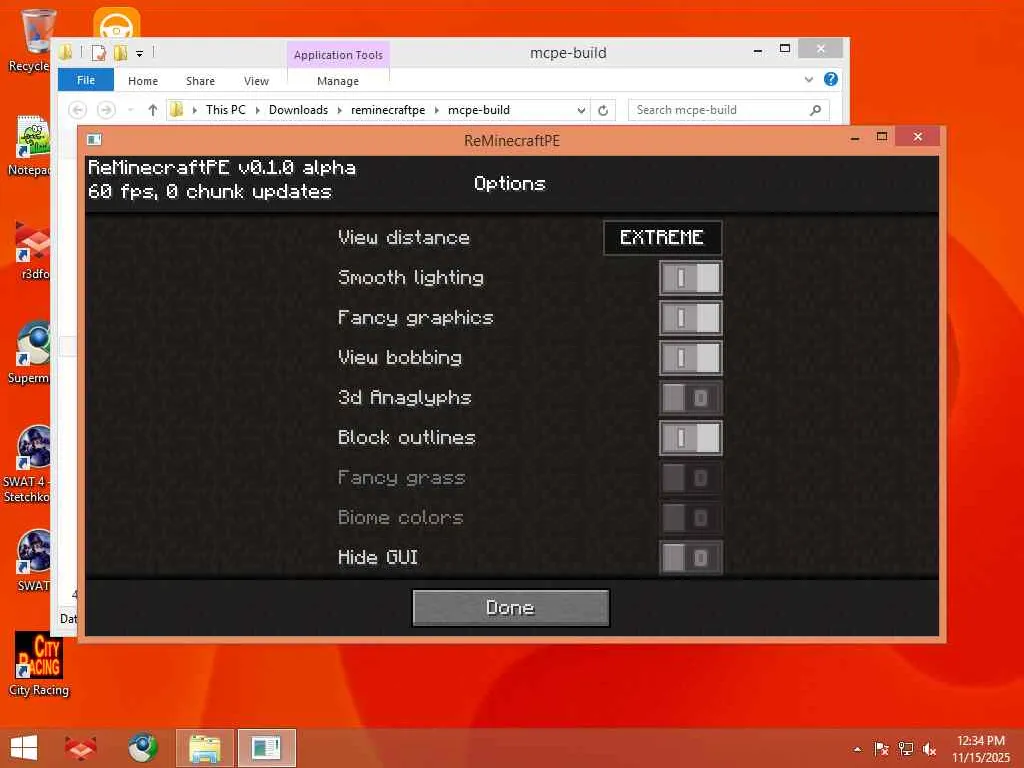
Task: Open the View ribbon tab
Action: click(256, 81)
